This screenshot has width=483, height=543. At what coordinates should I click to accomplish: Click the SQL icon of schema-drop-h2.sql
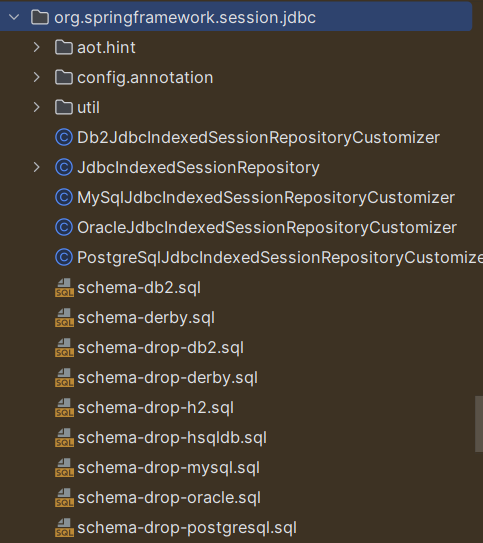64,408
